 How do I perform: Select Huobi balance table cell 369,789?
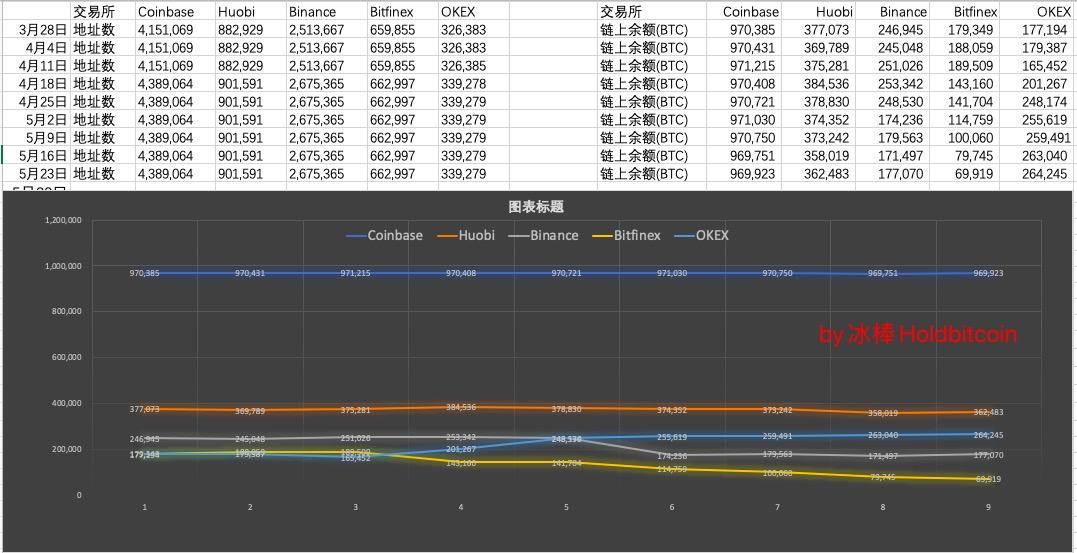(818, 48)
